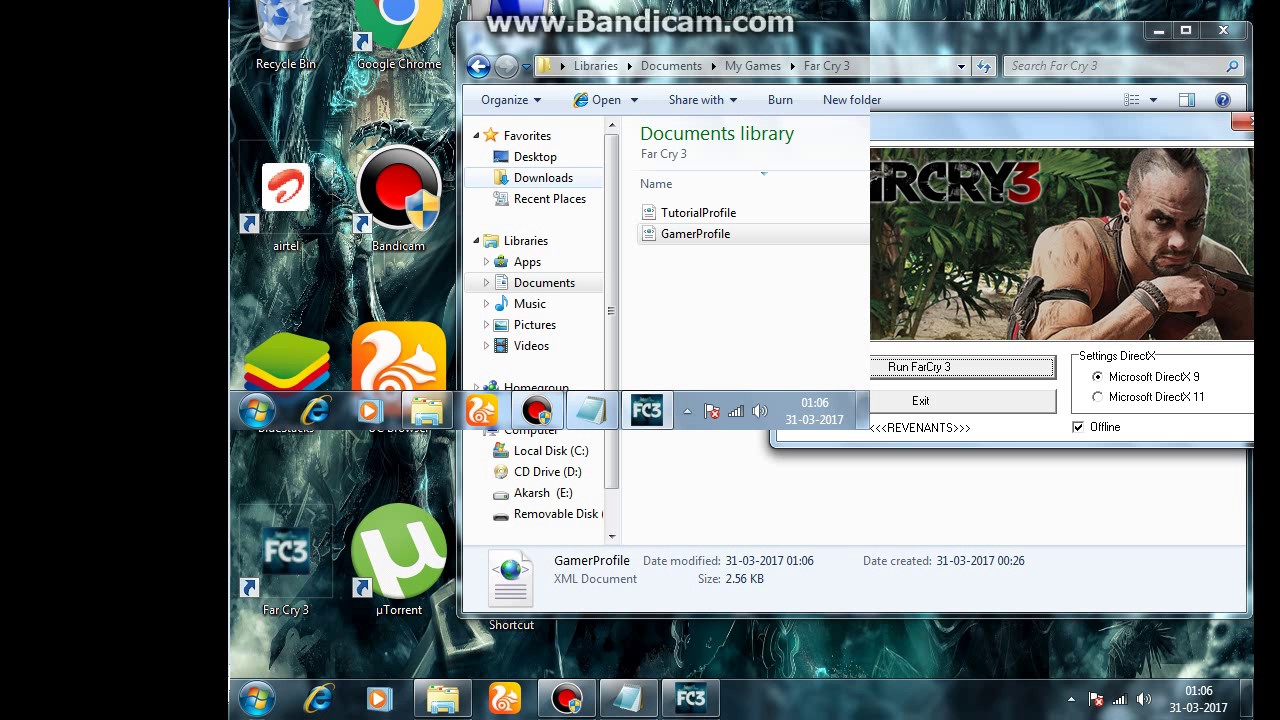Open Recent Places in navigation pane
This screenshot has height=720, width=1280.
pos(549,199)
